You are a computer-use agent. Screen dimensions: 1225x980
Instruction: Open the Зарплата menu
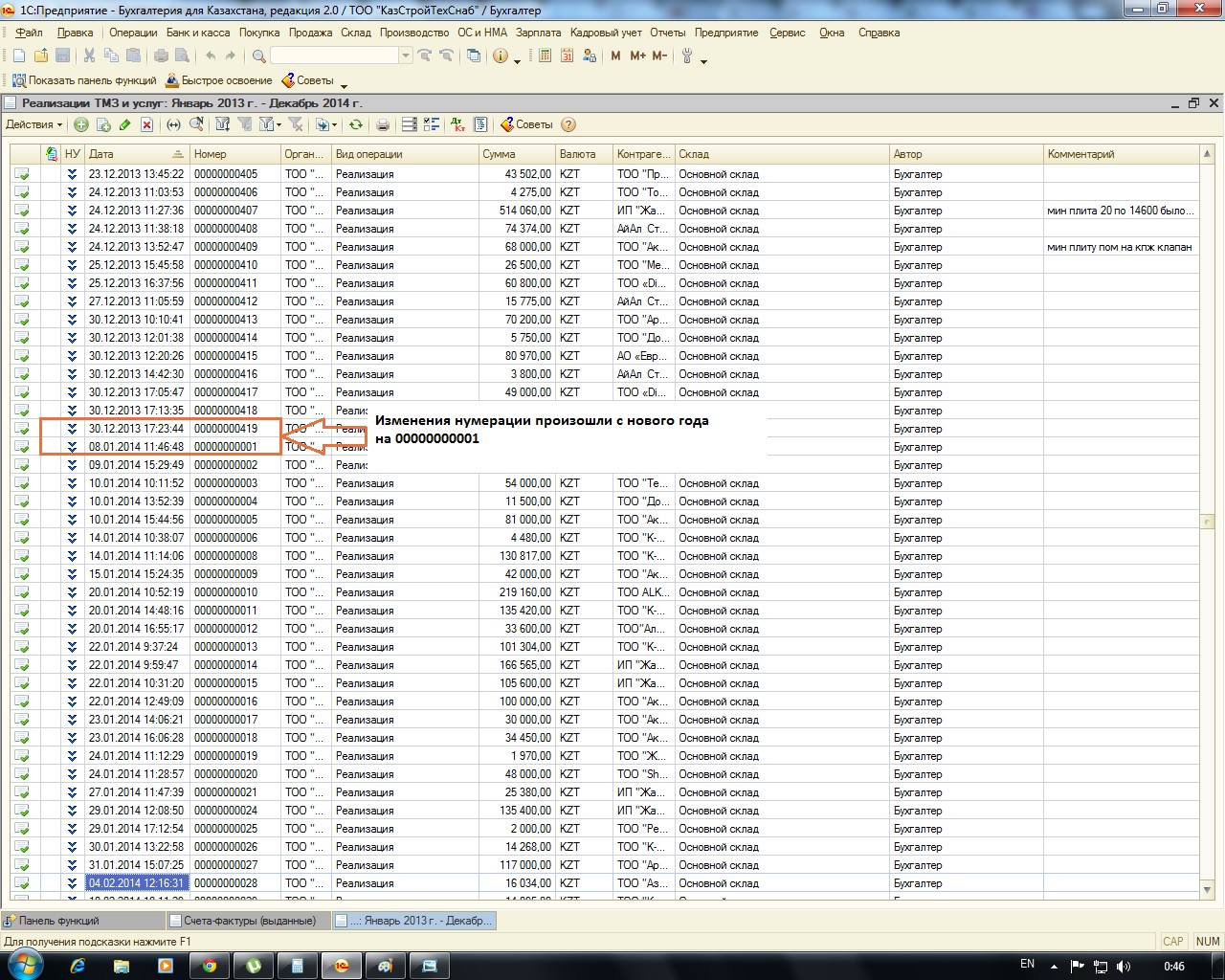(538, 33)
